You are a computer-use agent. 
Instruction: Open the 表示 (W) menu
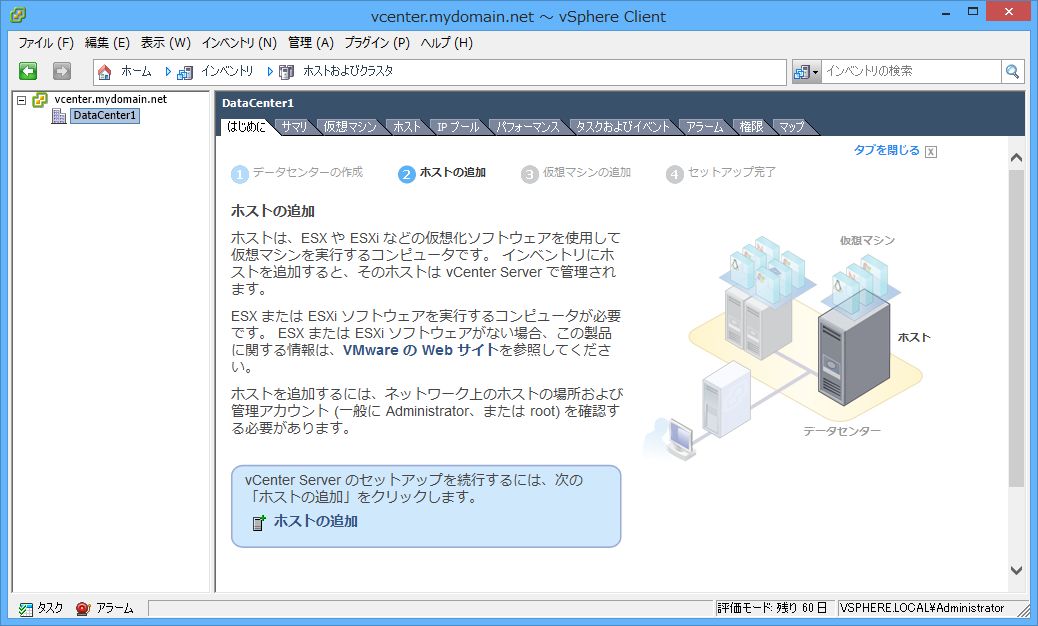(165, 43)
